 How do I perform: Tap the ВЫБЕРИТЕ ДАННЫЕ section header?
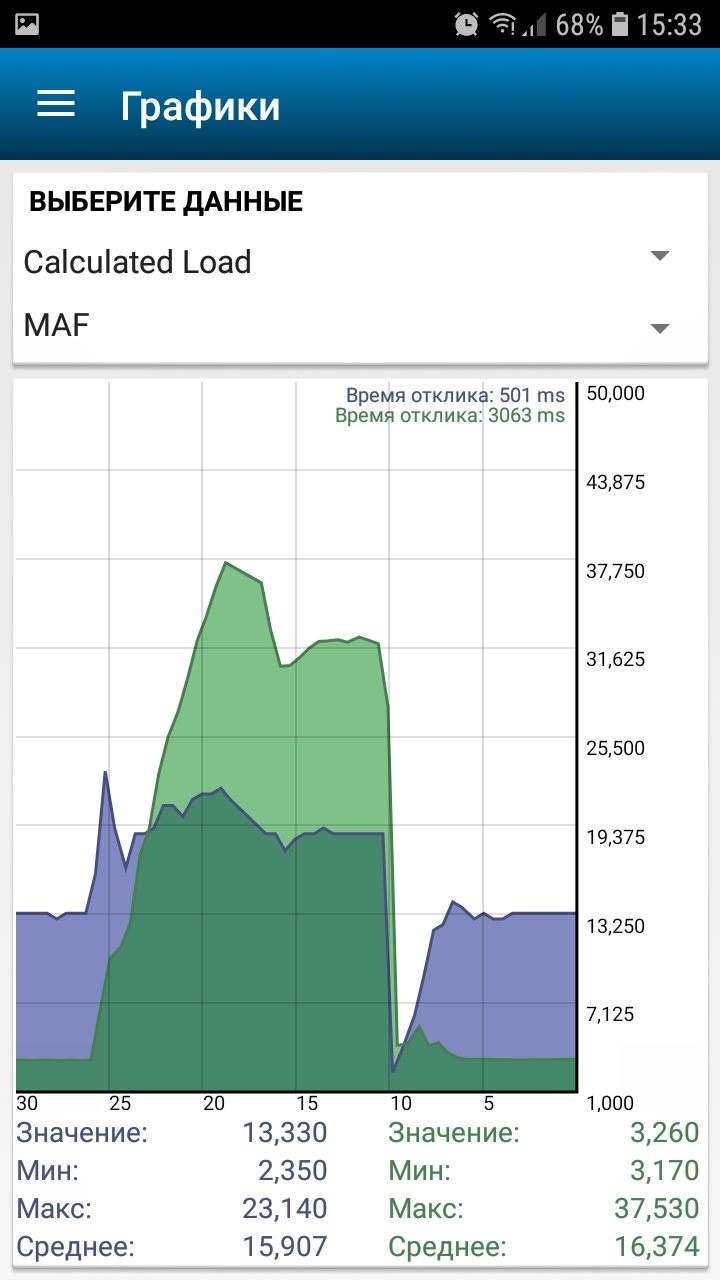pyautogui.click(x=166, y=202)
